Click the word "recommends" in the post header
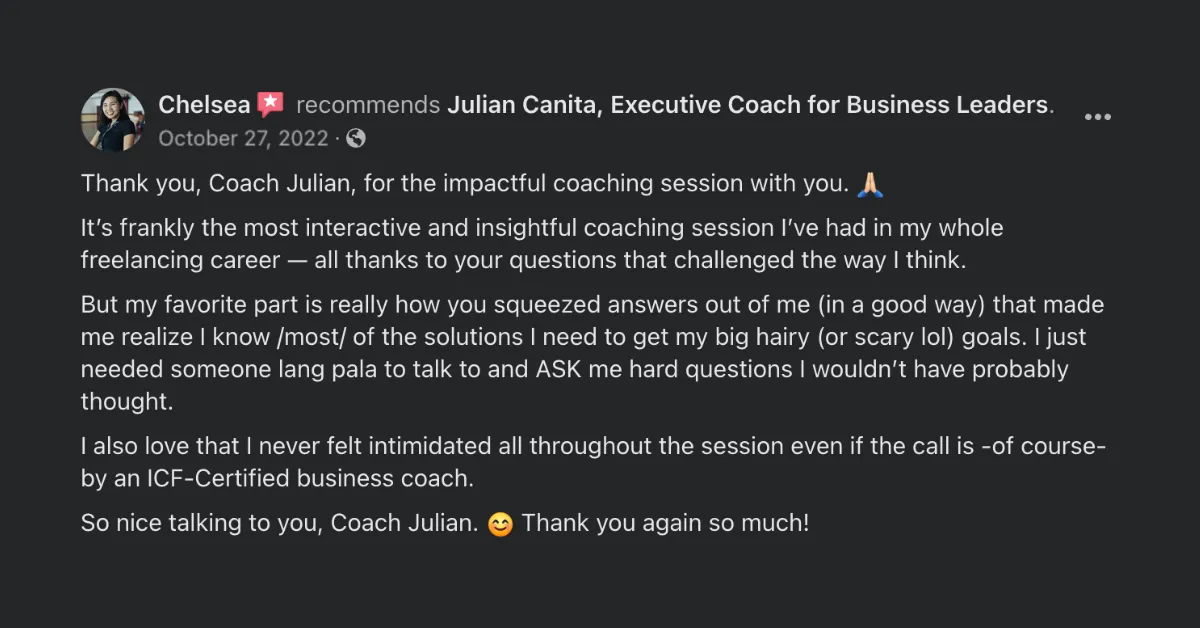Screen dimensions: 1200x628 click(x=368, y=105)
